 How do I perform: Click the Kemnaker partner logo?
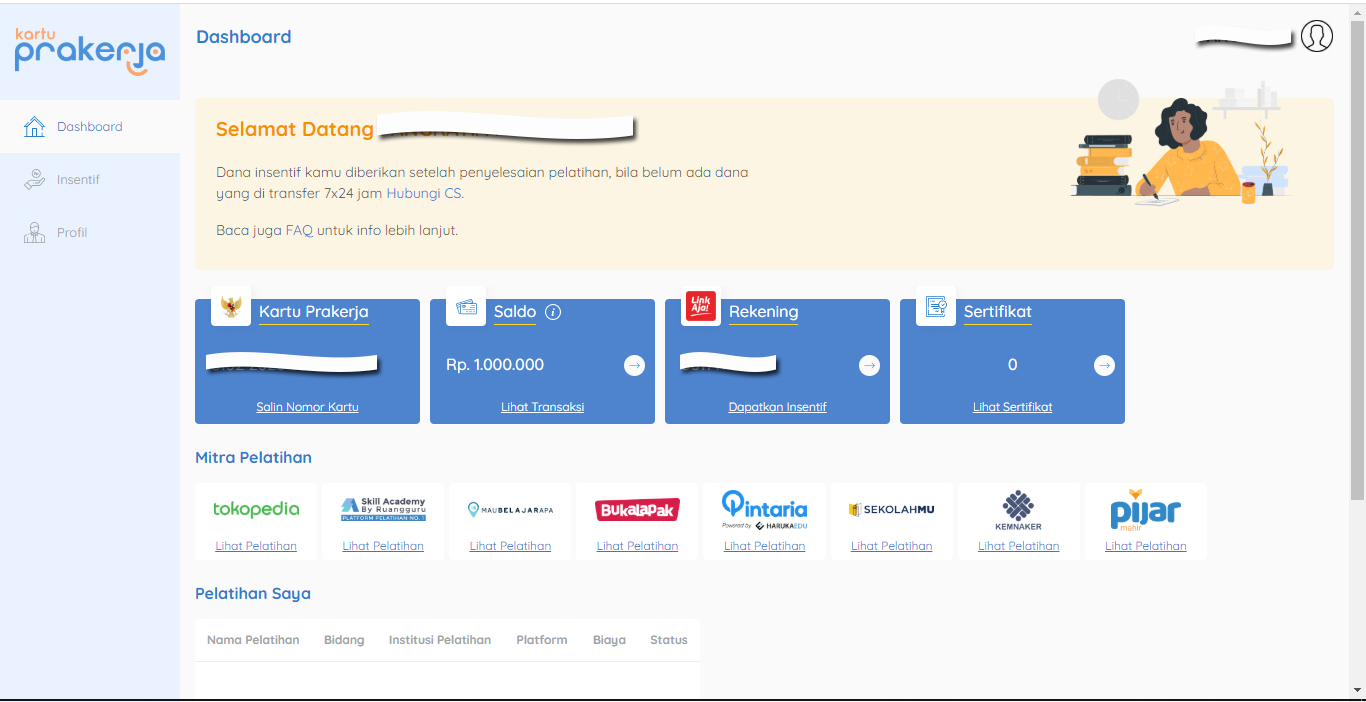pos(1018,510)
